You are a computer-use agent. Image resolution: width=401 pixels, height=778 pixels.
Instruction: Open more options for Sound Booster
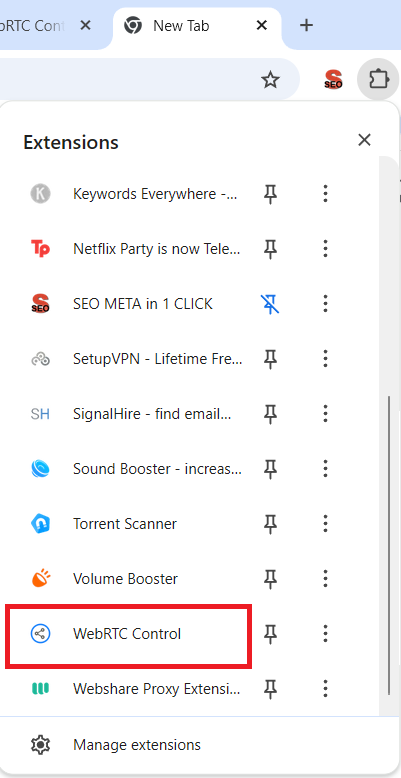click(326, 468)
